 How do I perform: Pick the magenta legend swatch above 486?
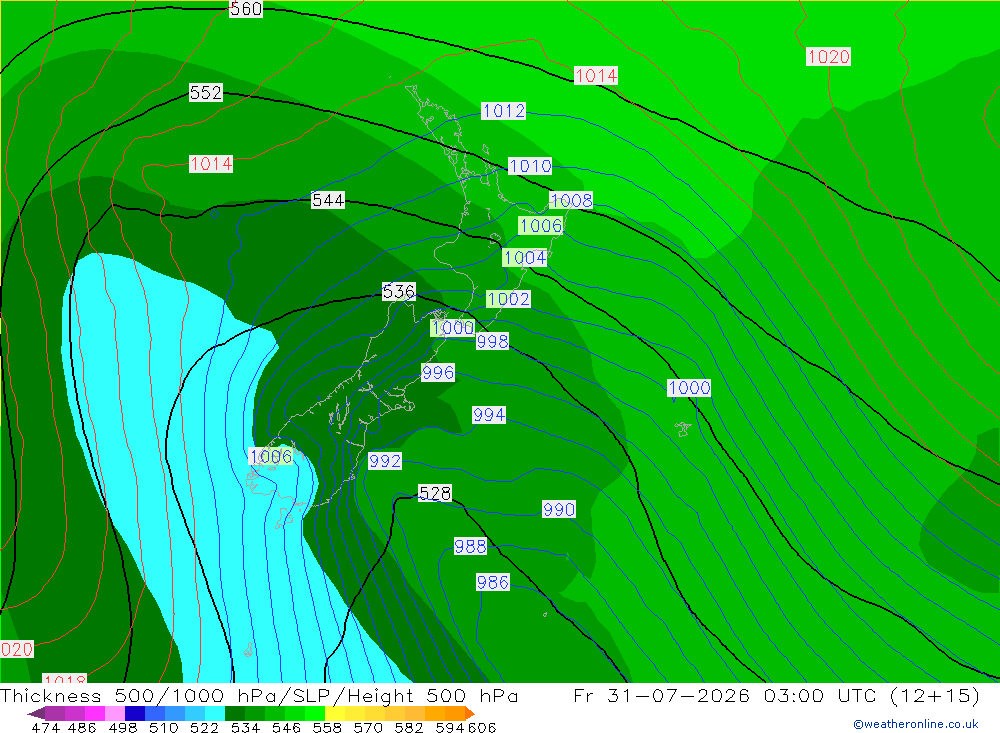pyautogui.click(x=95, y=713)
